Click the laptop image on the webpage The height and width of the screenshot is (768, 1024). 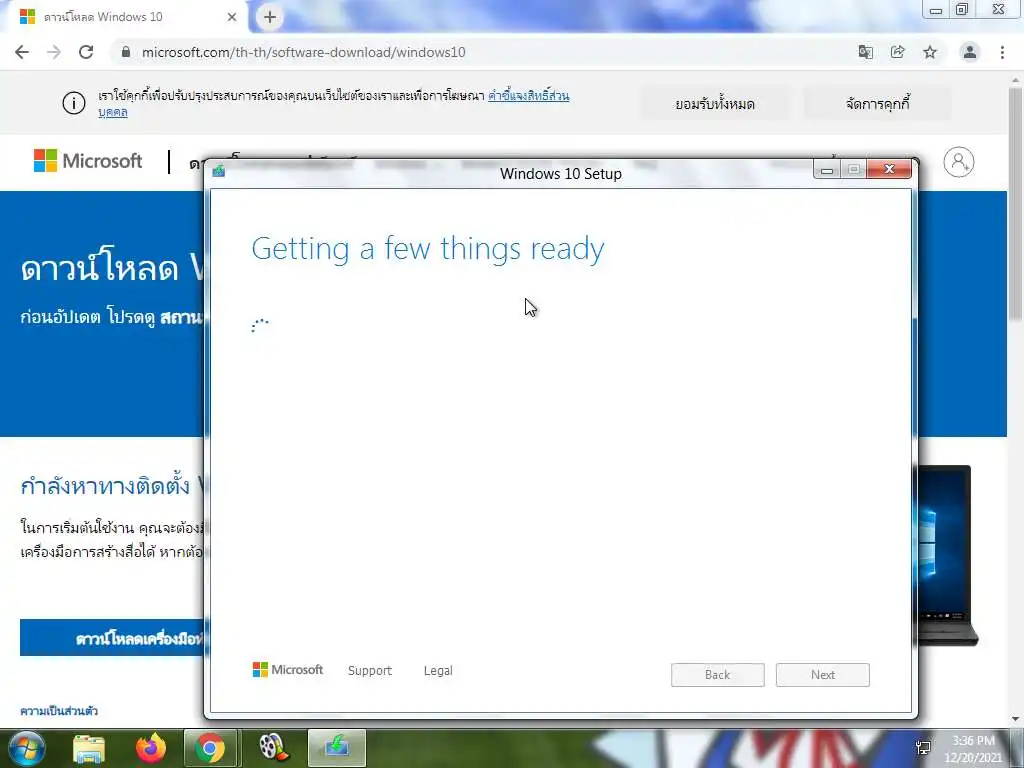click(946, 555)
